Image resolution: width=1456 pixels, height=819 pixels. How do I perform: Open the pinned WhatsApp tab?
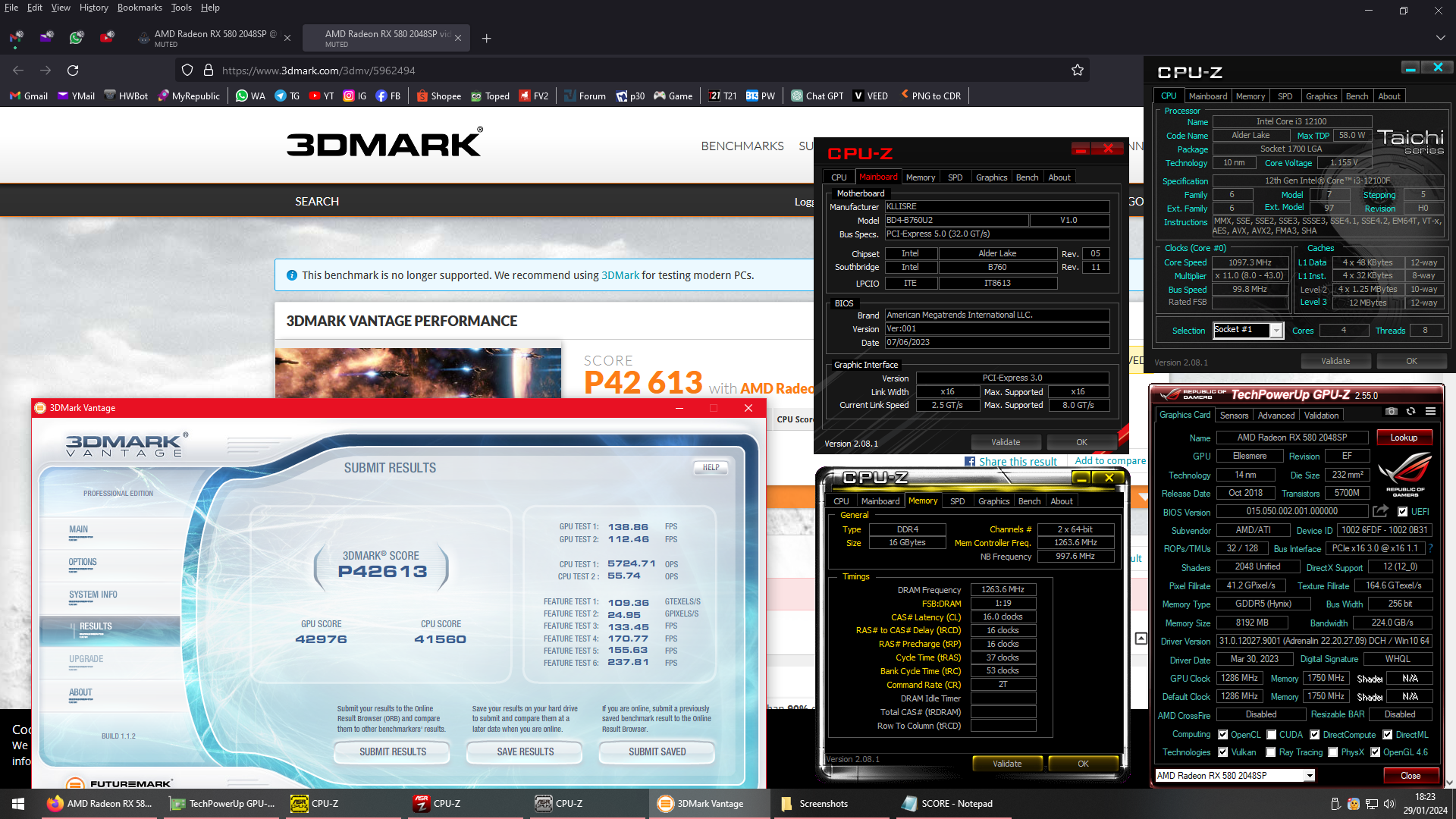77,37
